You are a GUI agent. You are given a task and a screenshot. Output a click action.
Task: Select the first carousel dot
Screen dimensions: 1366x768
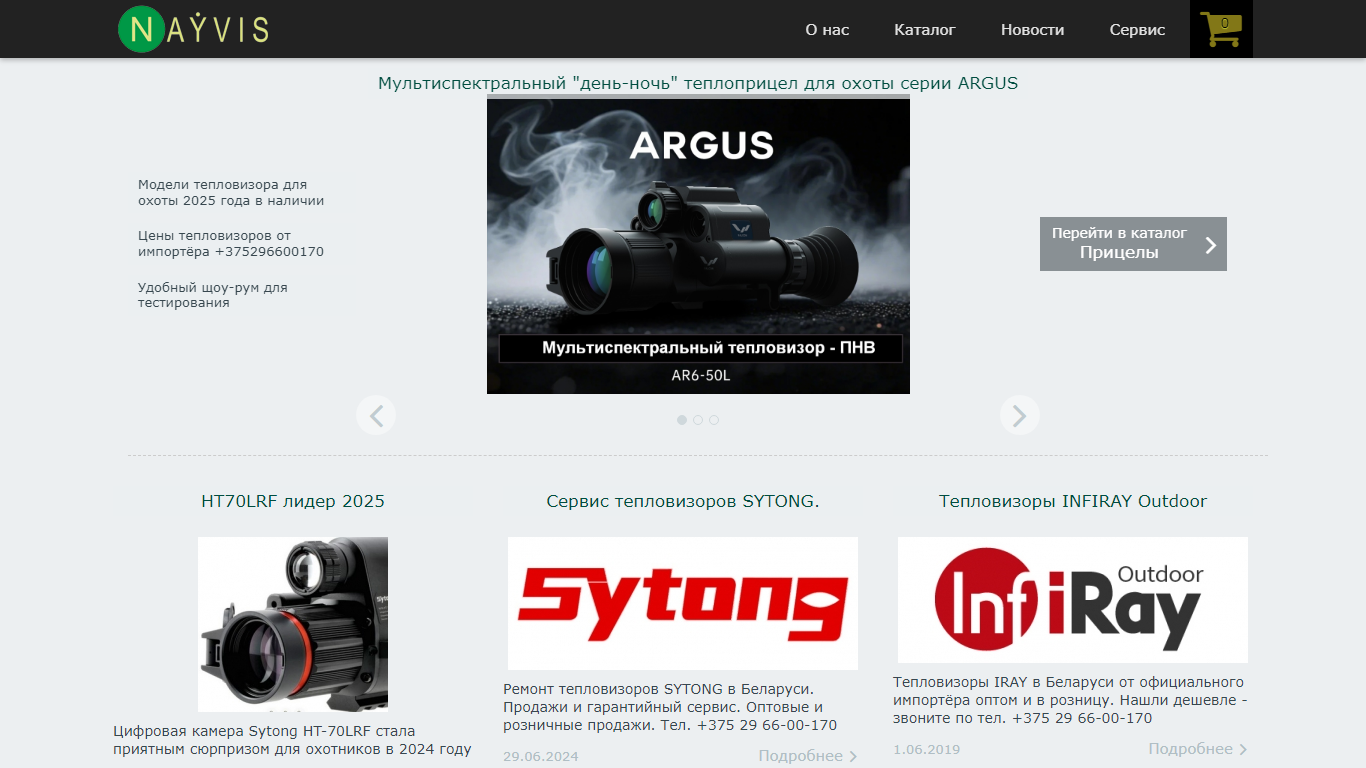point(682,420)
